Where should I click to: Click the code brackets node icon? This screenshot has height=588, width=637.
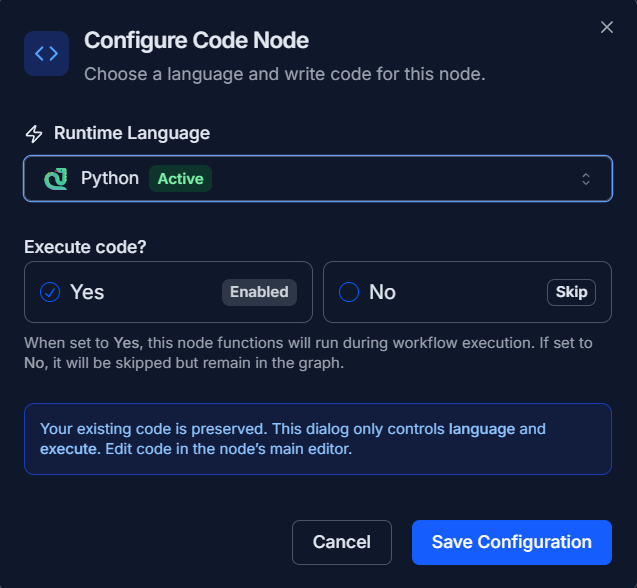pyautogui.click(x=46, y=54)
